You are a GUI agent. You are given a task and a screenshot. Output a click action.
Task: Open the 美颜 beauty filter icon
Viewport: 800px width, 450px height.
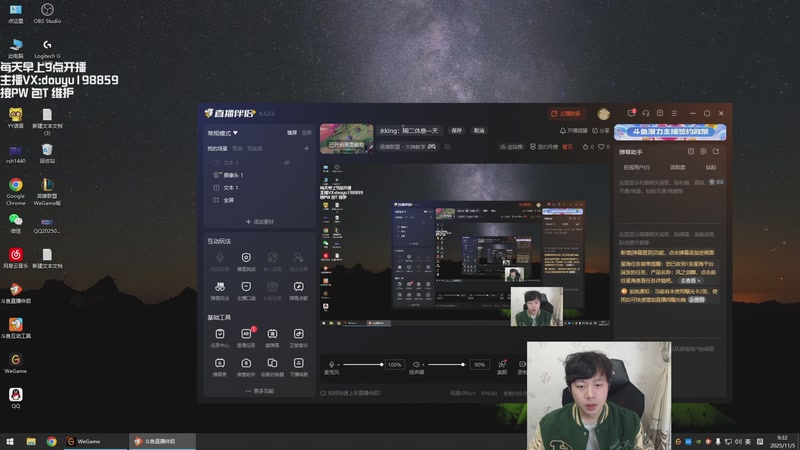coord(502,366)
